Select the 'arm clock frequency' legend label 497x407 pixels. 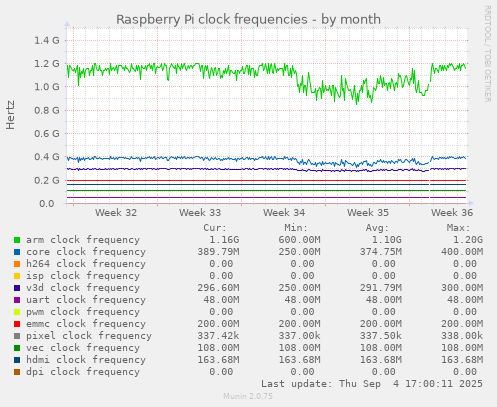pyautogui.click(x=83, y=240)
